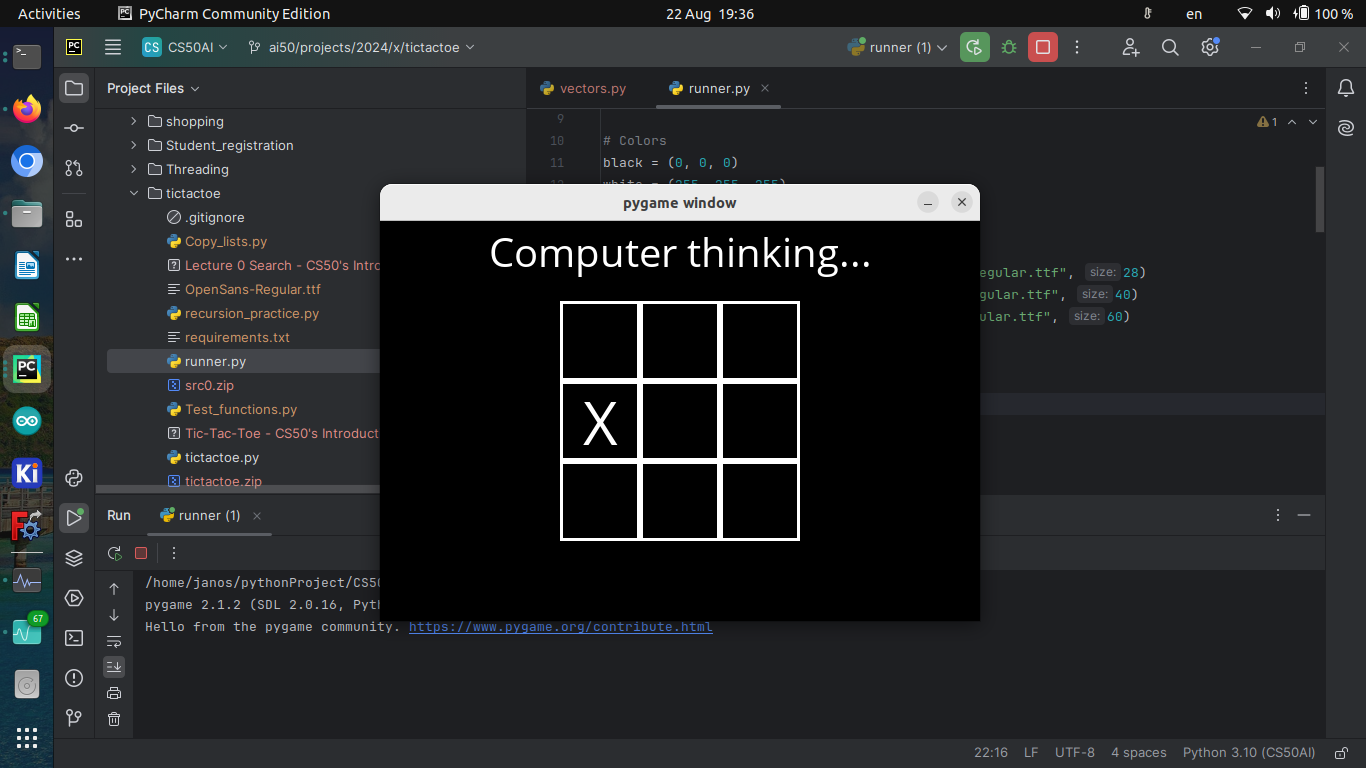Image resolution: width=1366 pixels, height=768 pixels.
Task: Open the Git tool window
Action: click(x=74, y=718)
